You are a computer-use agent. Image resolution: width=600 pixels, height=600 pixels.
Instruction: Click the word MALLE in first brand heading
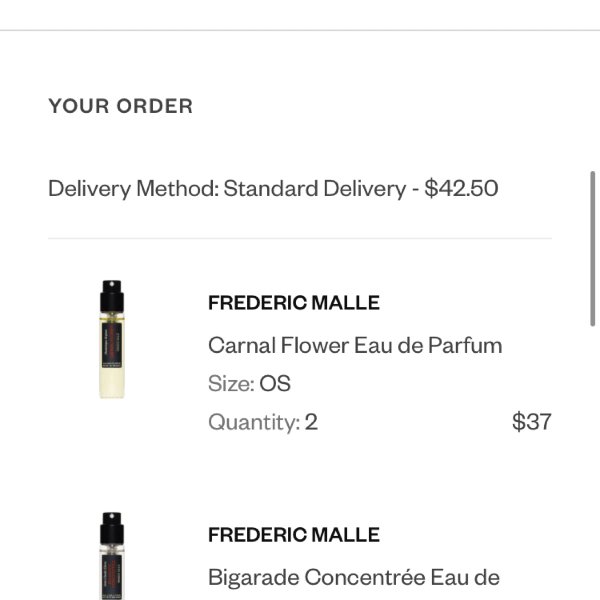point(346,303)
